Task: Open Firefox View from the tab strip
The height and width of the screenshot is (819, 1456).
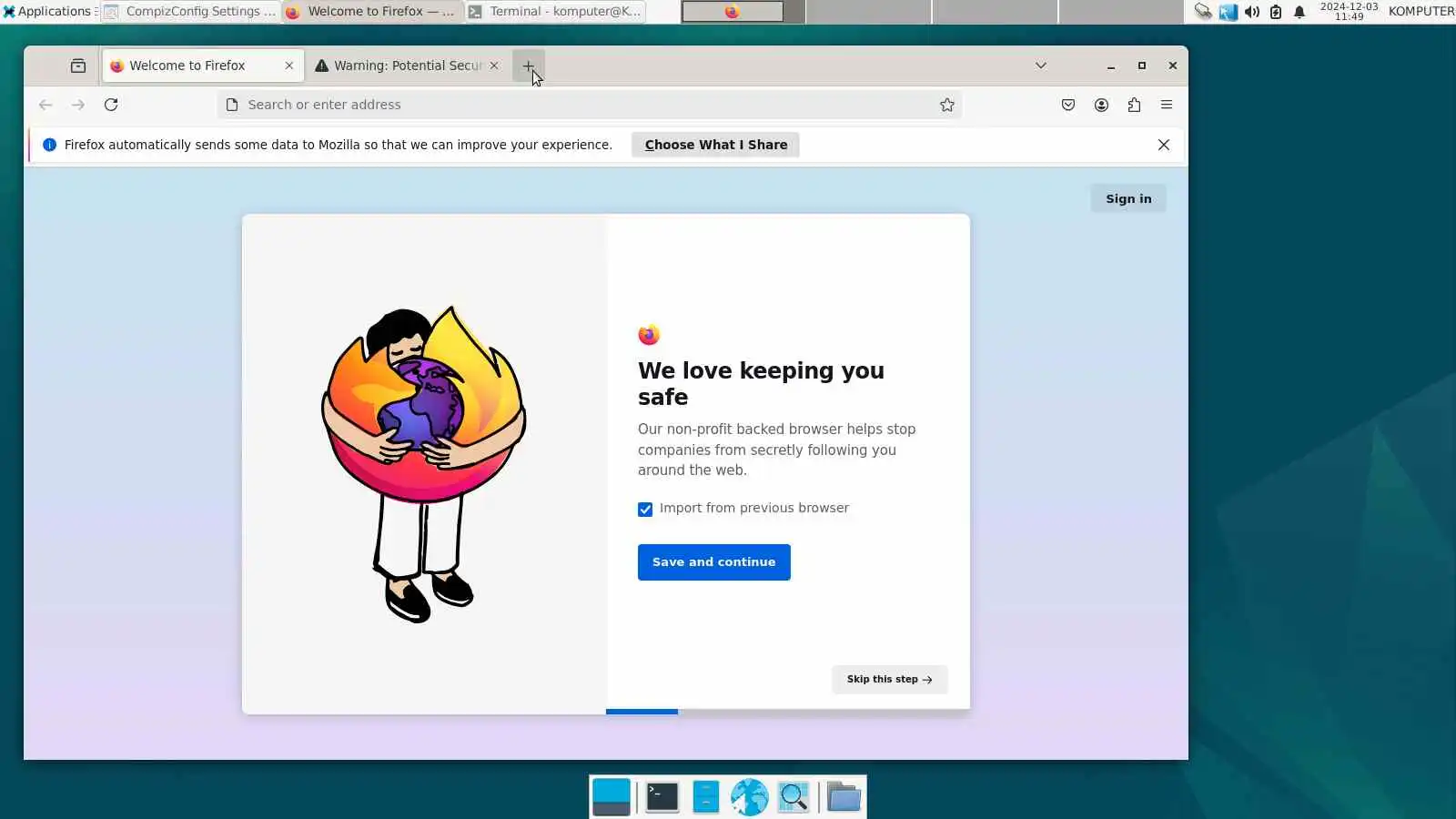Action: (x=78, y=66)
